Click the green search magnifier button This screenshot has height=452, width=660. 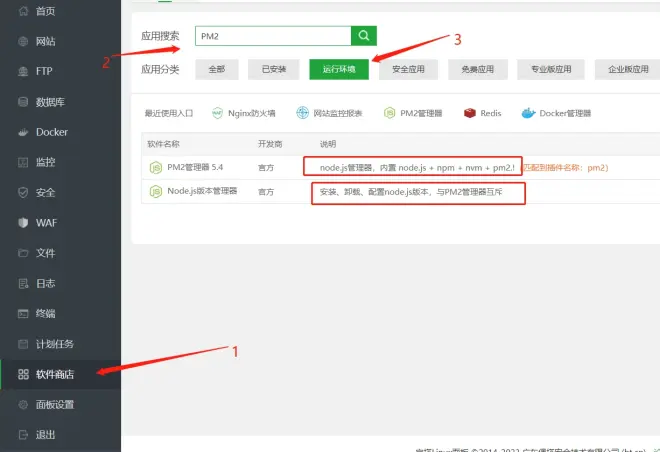364,36
